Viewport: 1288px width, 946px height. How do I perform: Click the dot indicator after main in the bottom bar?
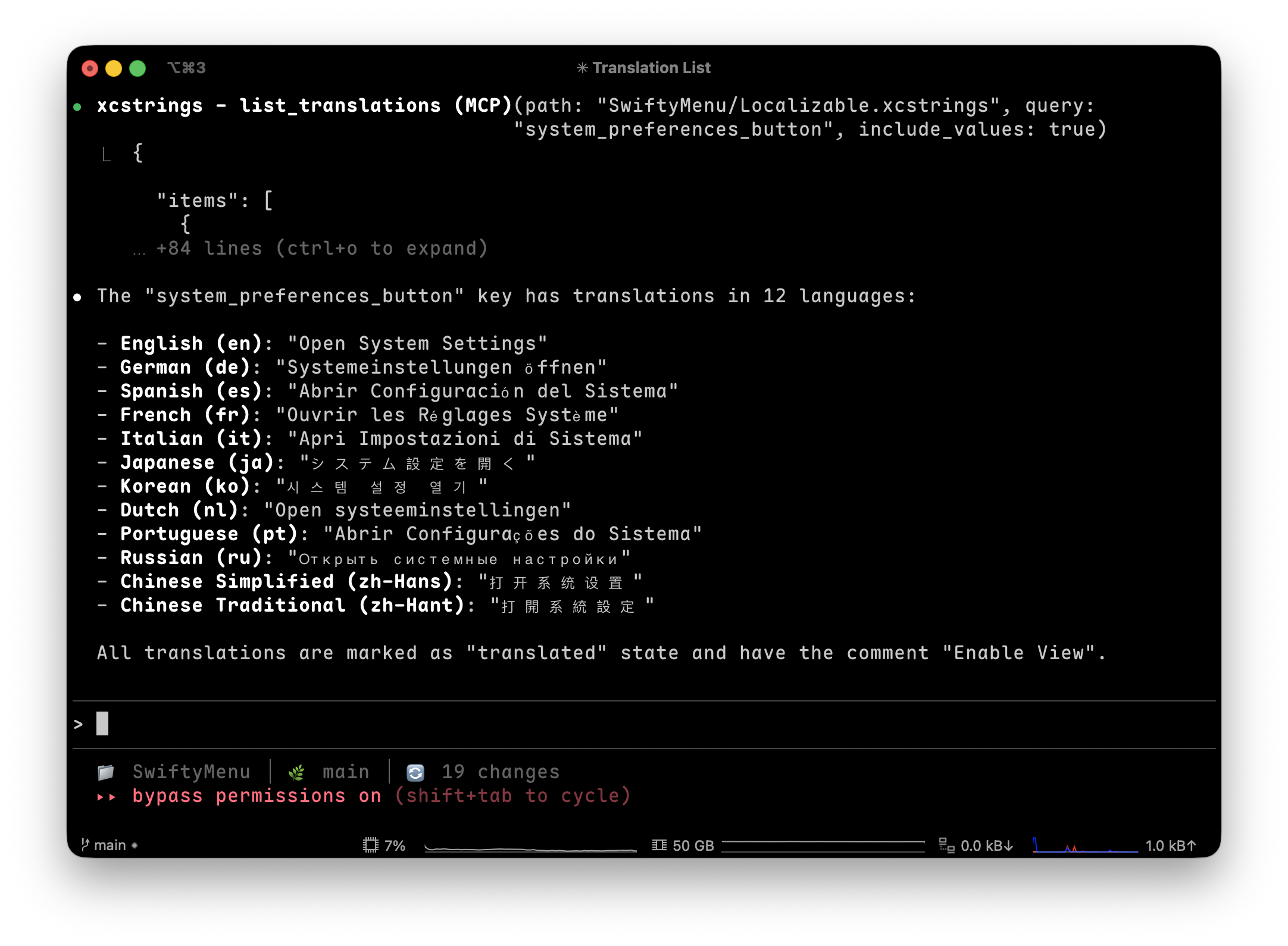136,845
